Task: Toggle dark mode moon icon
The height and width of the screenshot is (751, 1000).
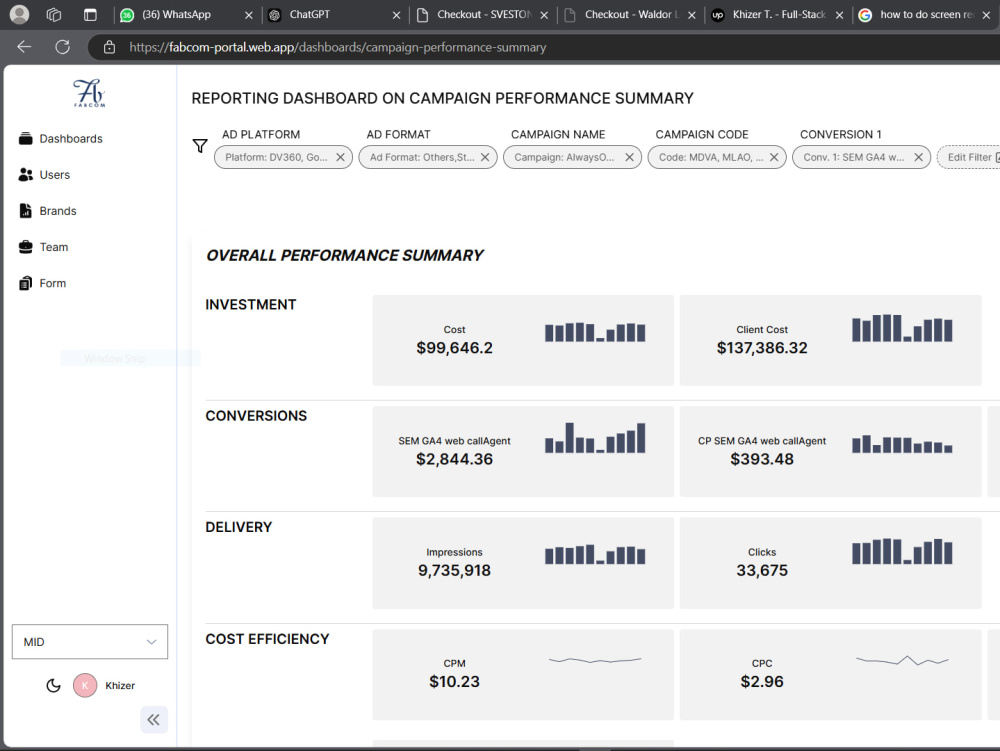Action: click(54, 685)
